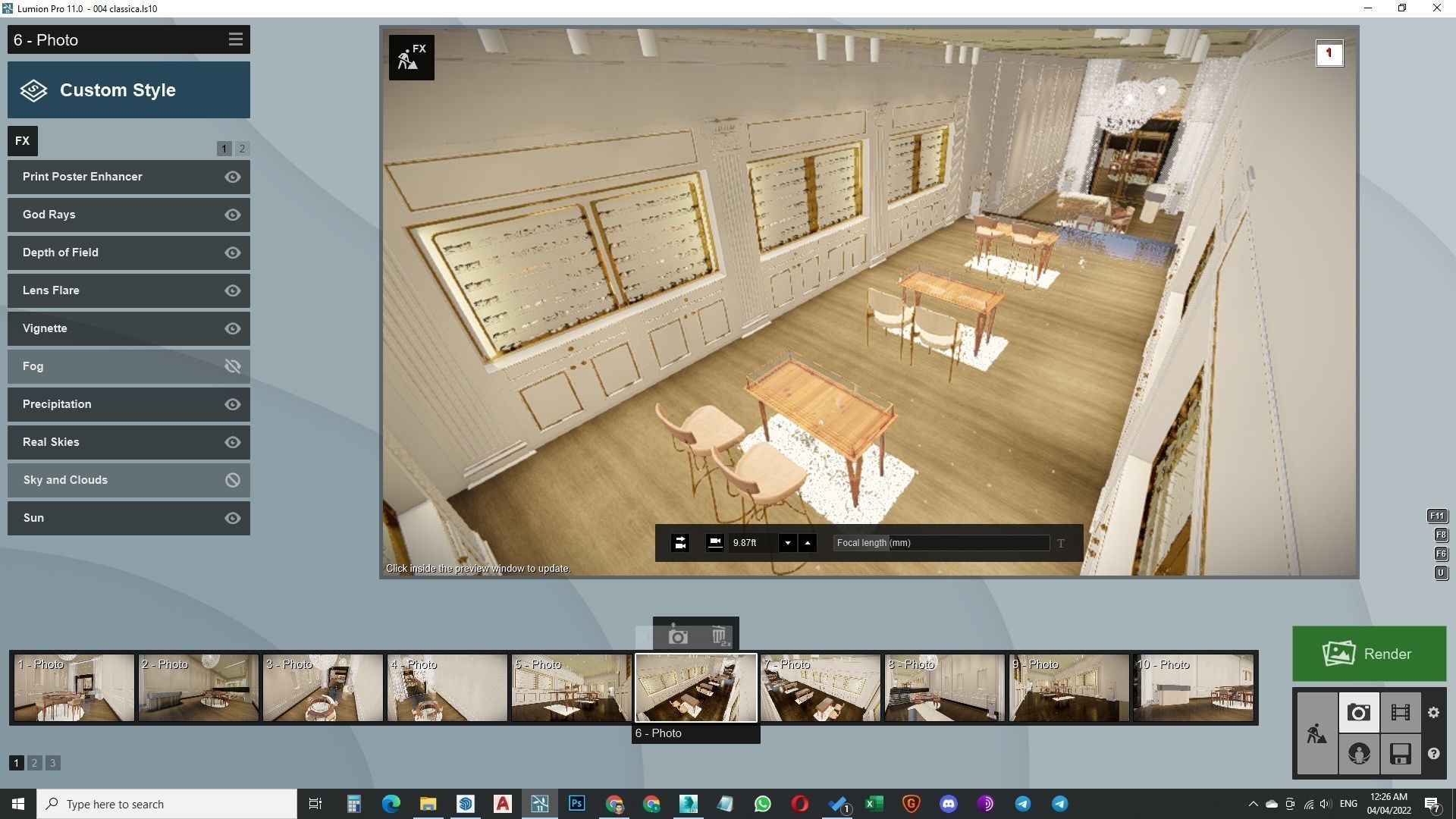
Task: Toggle Lens Flare visibility
Action: [233, 290]
